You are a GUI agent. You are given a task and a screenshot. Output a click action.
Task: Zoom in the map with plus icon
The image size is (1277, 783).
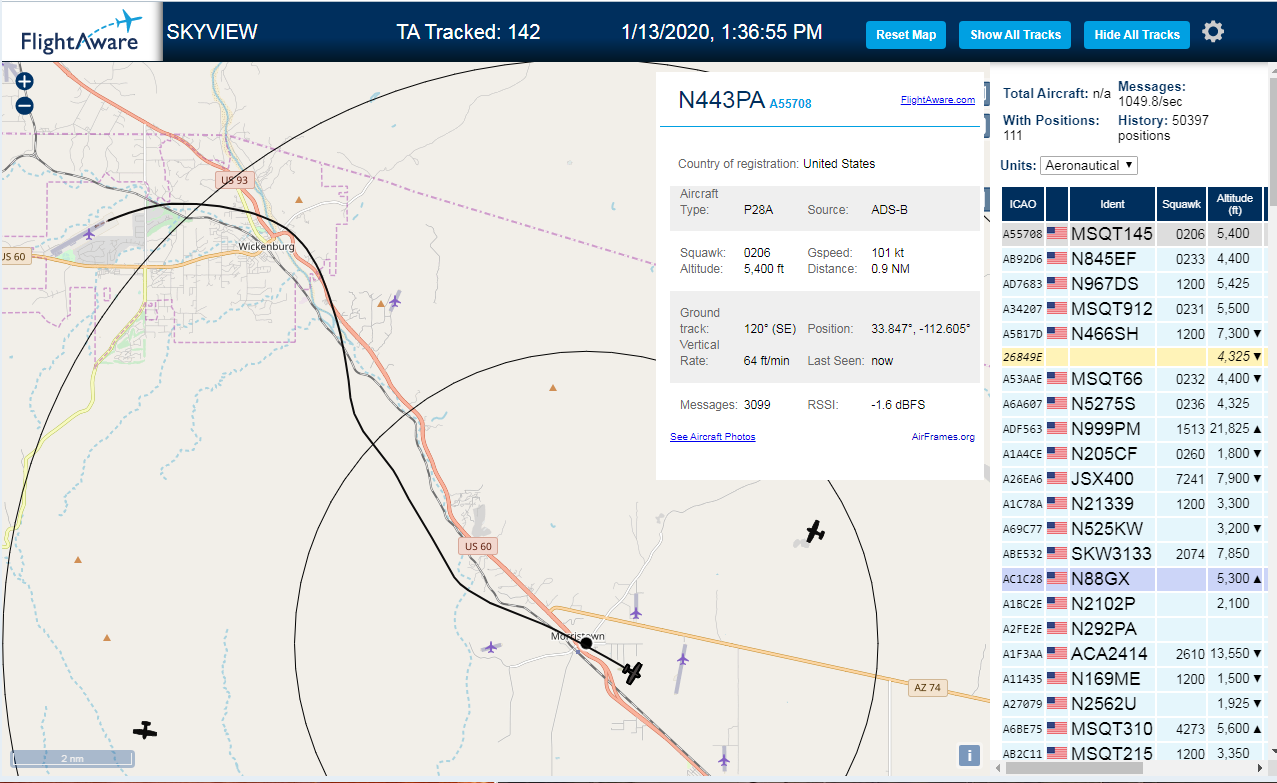(x=25, y=81)
